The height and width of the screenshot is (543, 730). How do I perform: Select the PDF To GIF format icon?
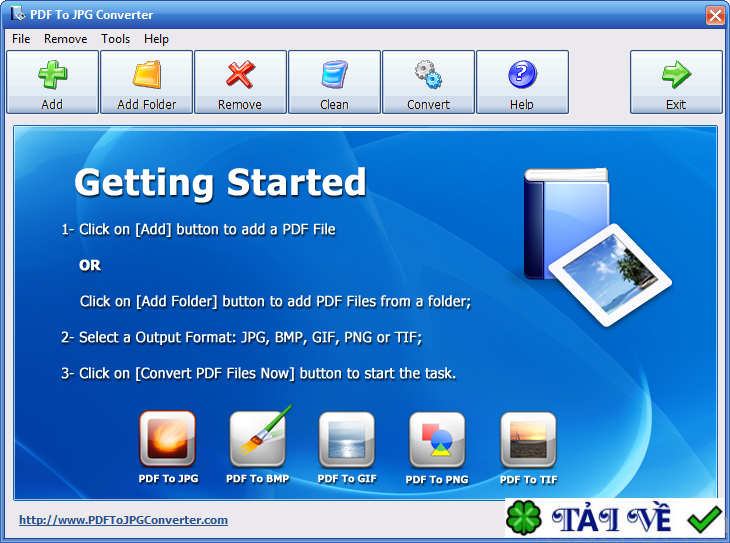347,440
